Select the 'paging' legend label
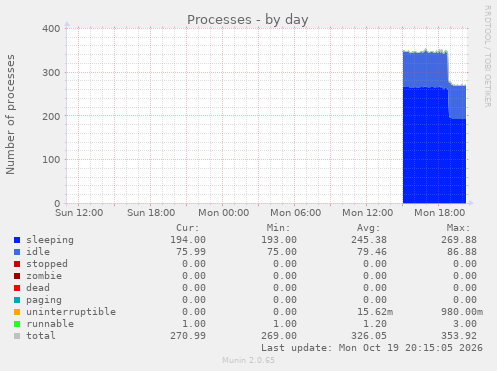The width and height of the screenshot is (497, 371). 44,300
